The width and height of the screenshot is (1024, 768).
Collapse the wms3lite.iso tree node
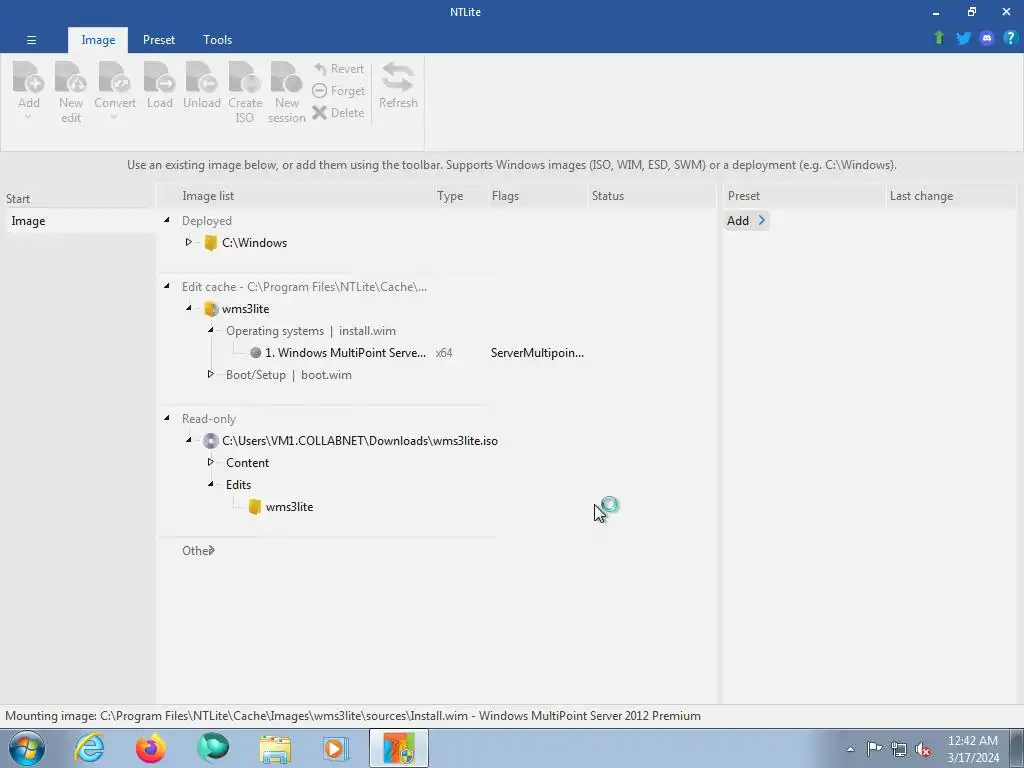[189, 440]
